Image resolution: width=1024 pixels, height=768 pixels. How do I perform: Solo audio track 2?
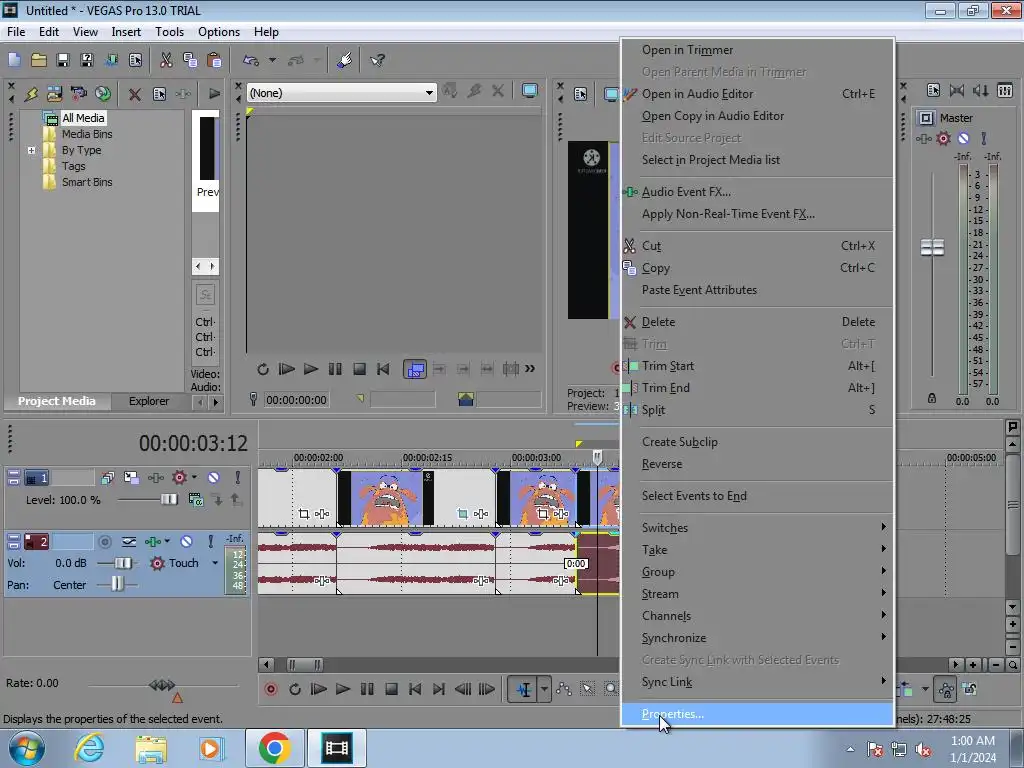tap(210, 541)
